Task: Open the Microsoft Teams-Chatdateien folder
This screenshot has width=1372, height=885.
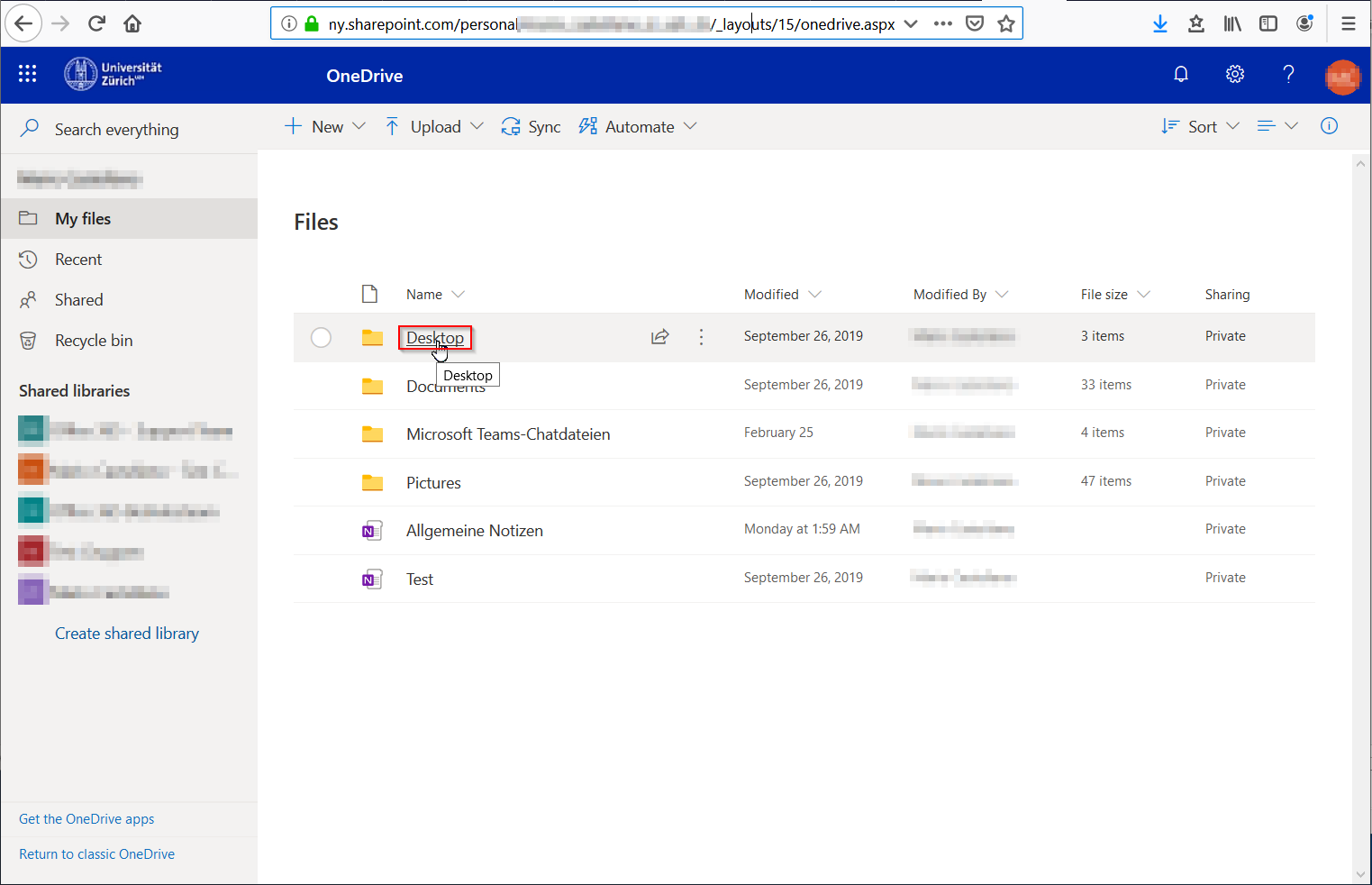Action: 508,434
